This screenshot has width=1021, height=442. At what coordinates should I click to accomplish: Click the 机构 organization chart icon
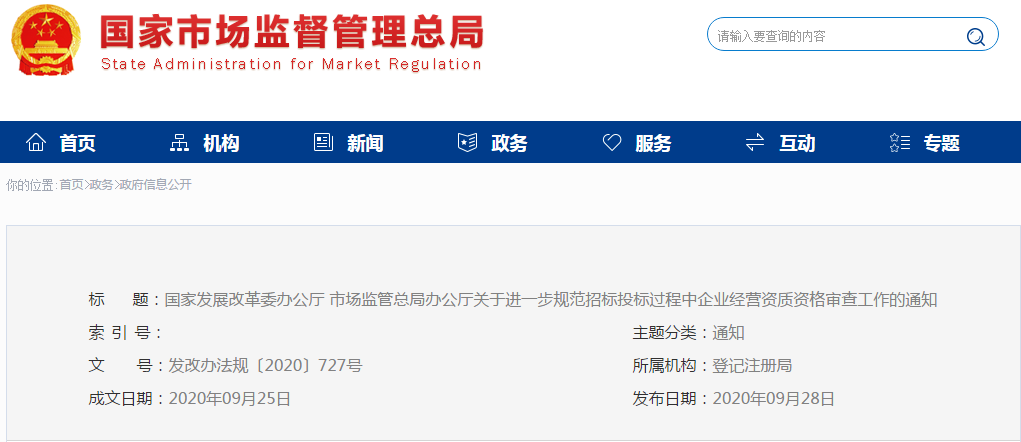[x=179, y=142]
